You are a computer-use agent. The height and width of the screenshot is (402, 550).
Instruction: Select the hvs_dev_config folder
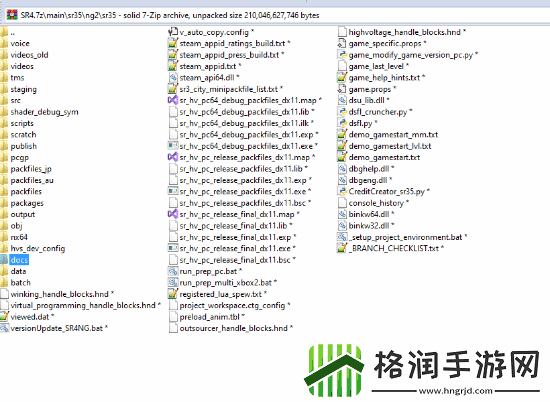point(33,248)
